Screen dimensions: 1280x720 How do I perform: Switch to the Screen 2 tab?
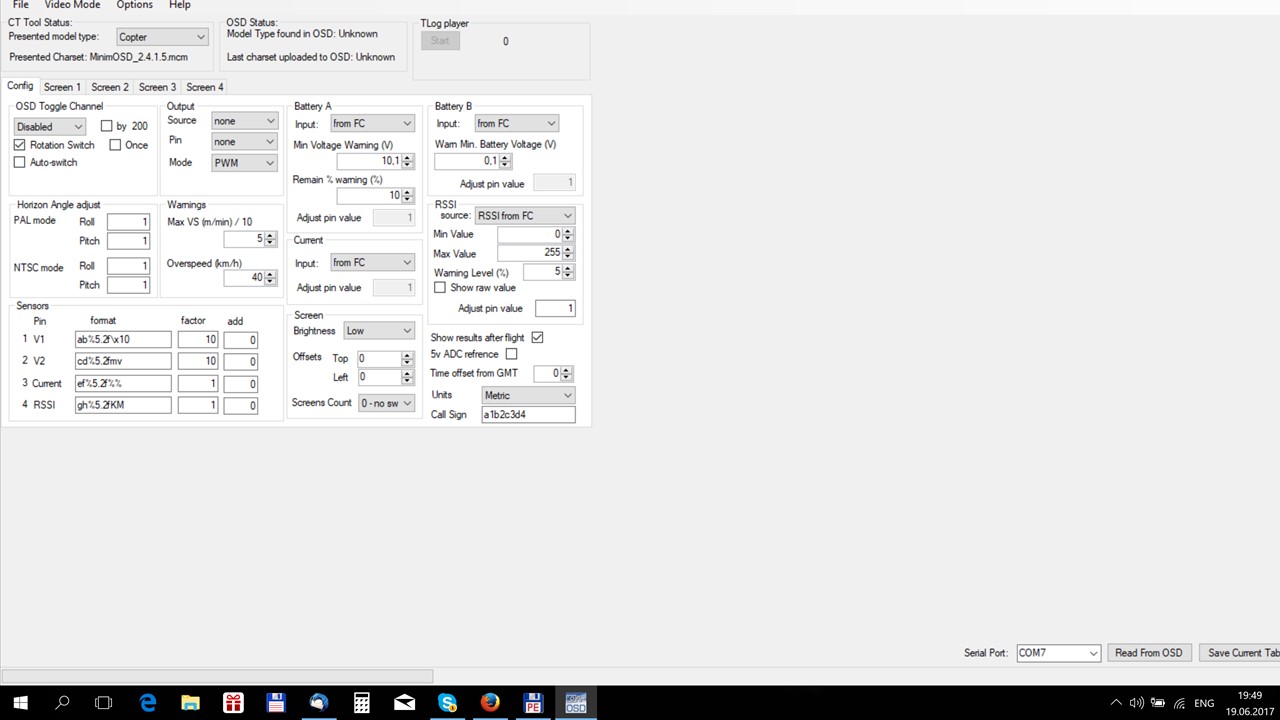coord(110,87)
